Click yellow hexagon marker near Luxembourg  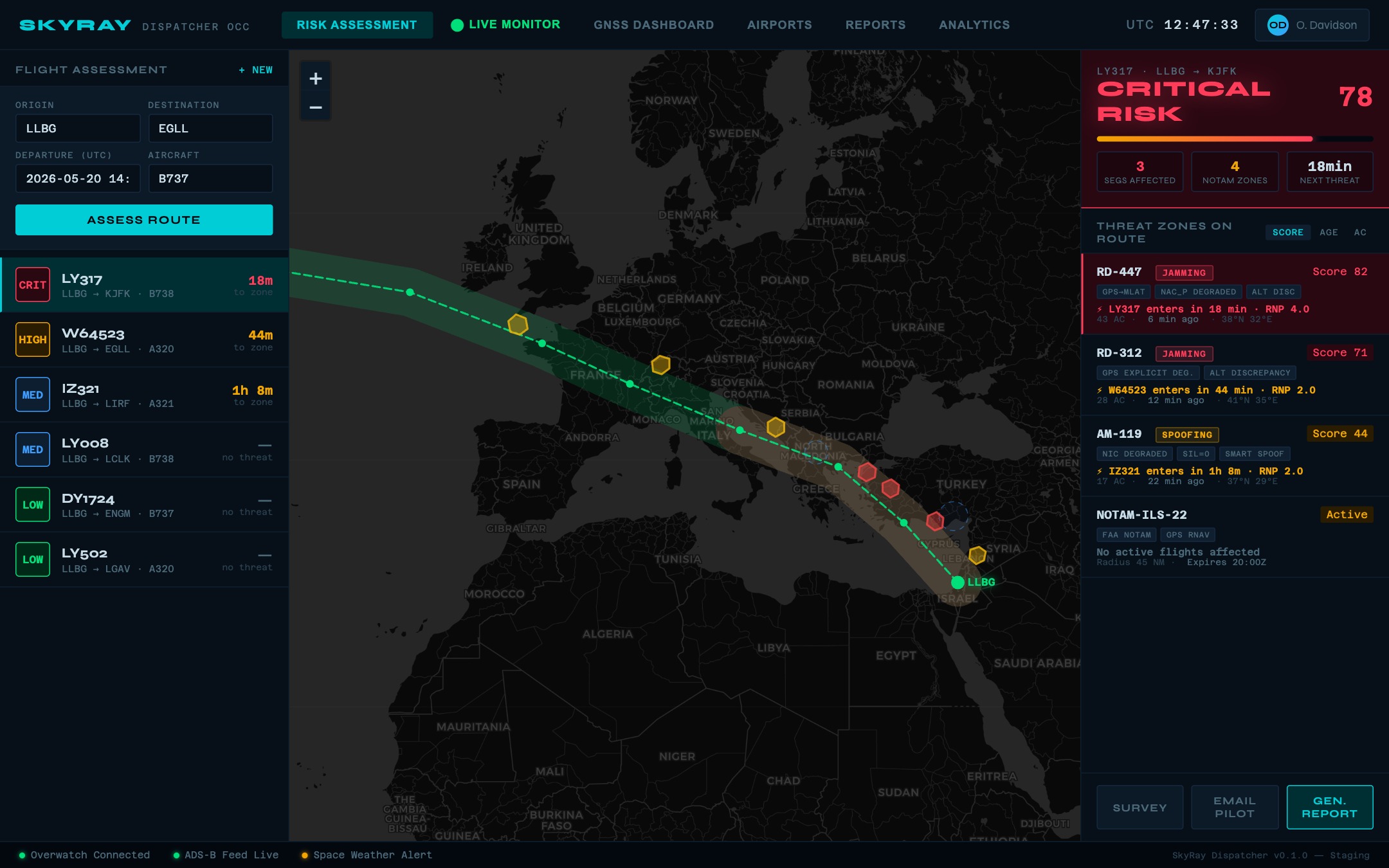point(660,365)
